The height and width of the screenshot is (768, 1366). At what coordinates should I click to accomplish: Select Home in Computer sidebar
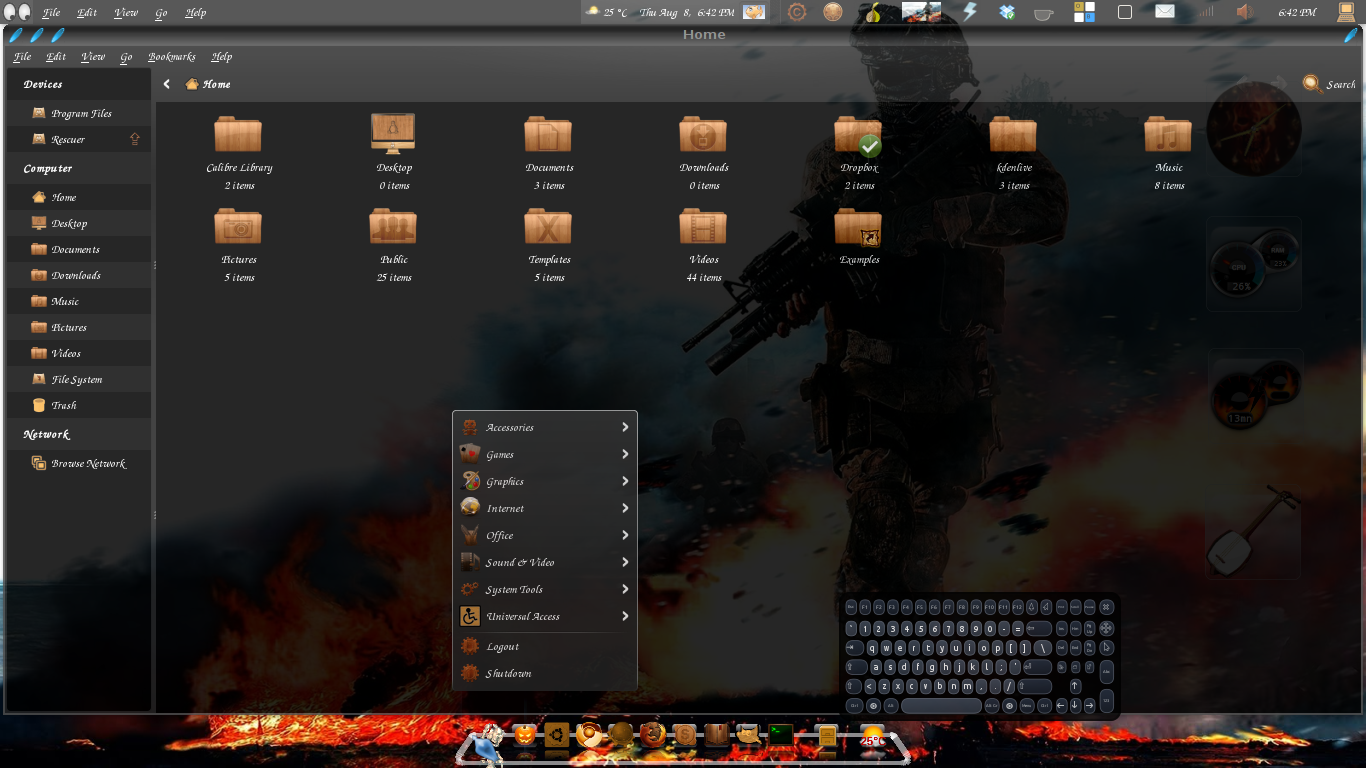click(x=79, y=197)
